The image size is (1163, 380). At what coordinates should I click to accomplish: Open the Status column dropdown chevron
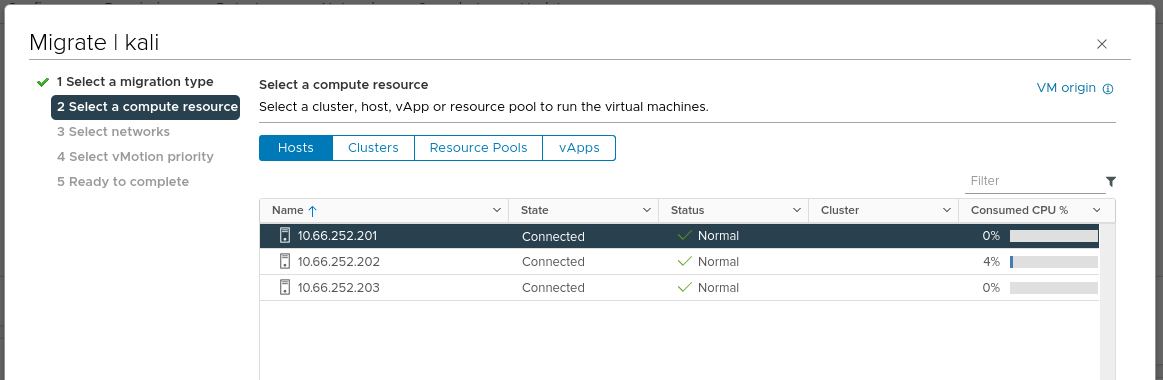click(x=797, y=211)
